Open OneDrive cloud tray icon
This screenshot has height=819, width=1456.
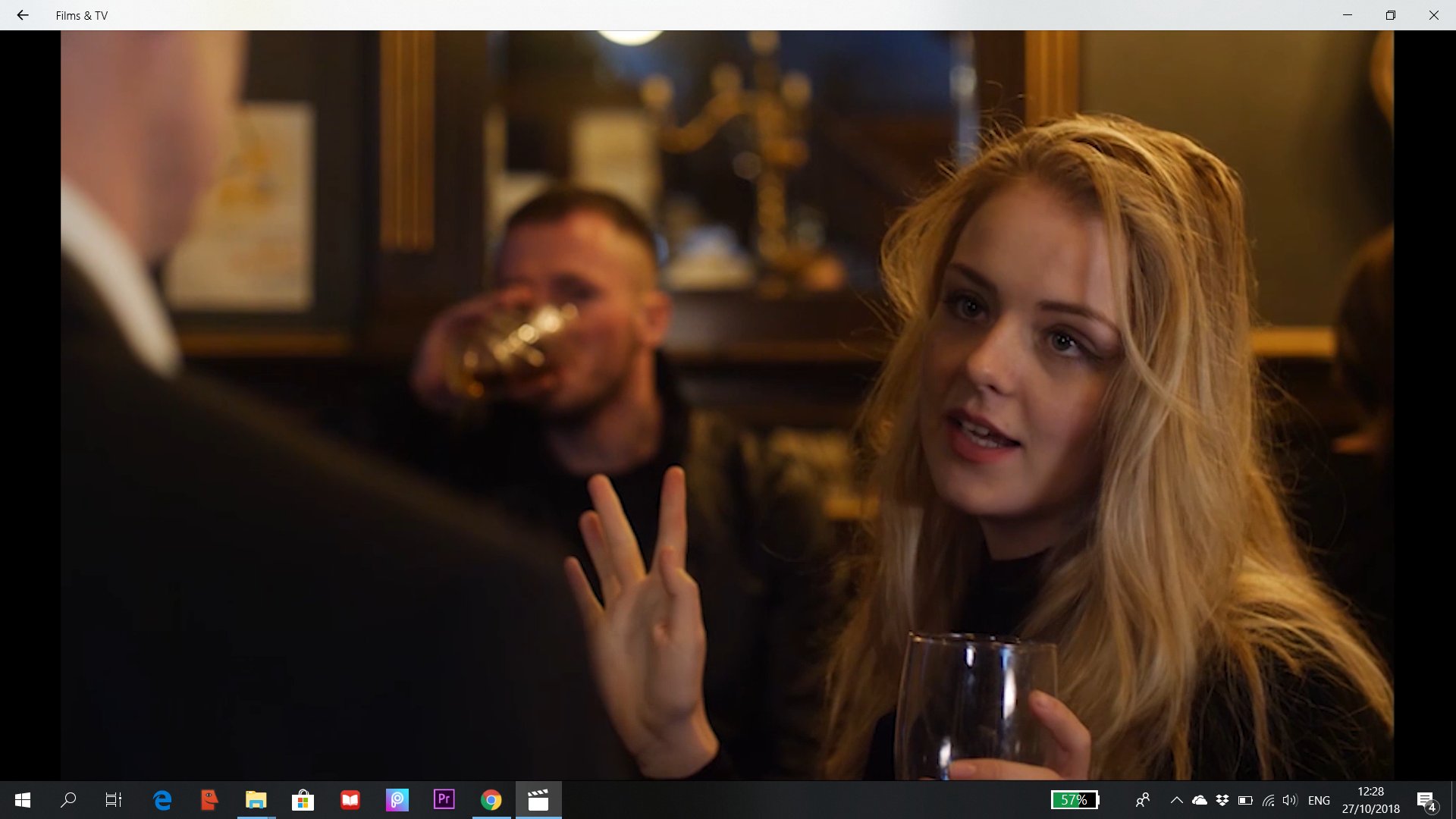point(1200,800)
